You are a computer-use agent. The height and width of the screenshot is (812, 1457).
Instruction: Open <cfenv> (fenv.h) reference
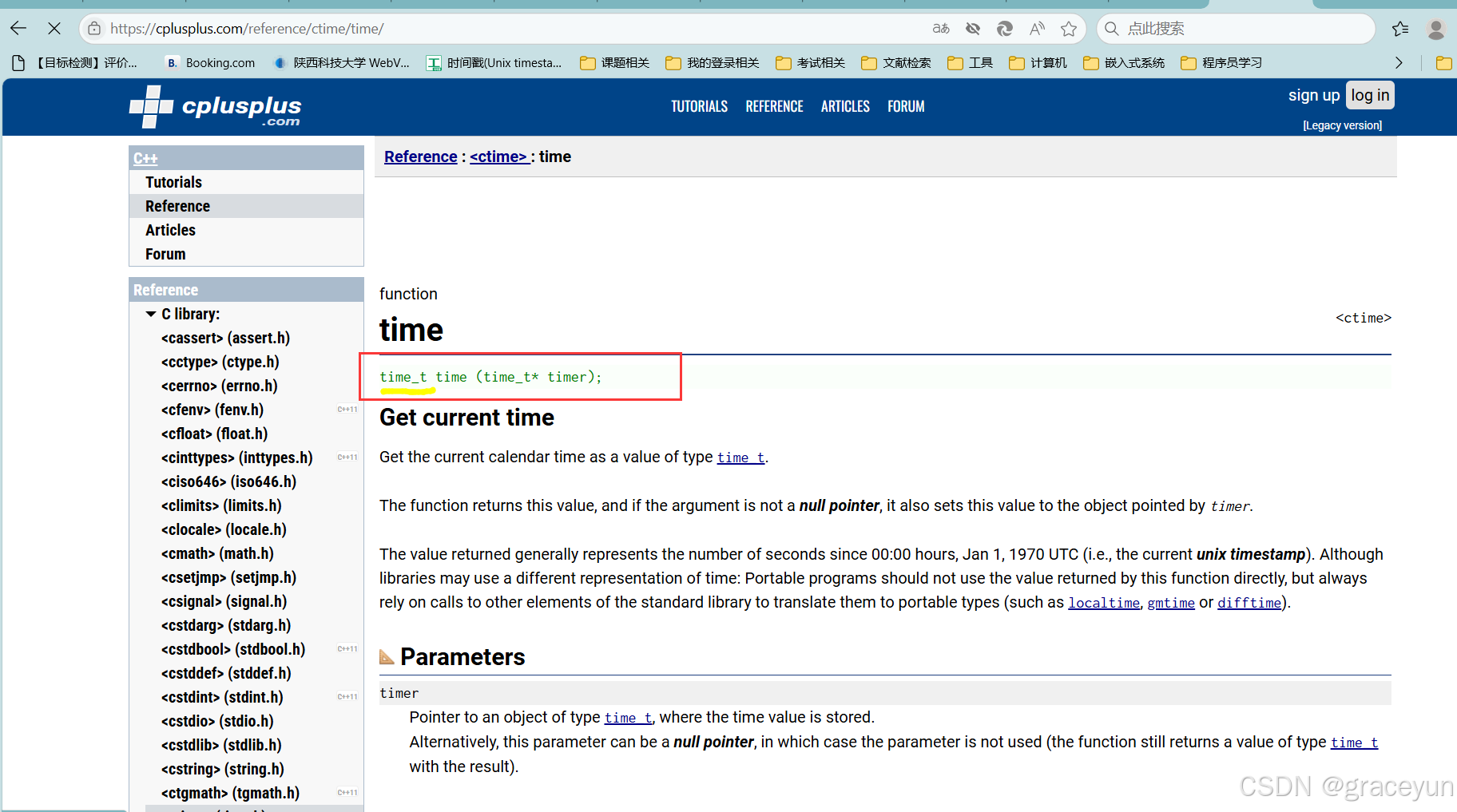click(x=212, y=410)
